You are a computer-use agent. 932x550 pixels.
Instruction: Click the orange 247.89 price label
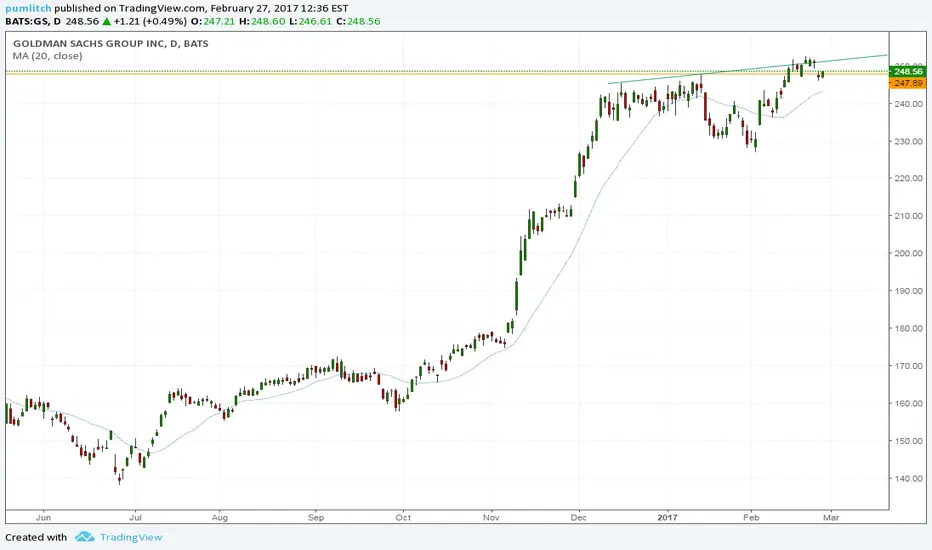(908, 83)
